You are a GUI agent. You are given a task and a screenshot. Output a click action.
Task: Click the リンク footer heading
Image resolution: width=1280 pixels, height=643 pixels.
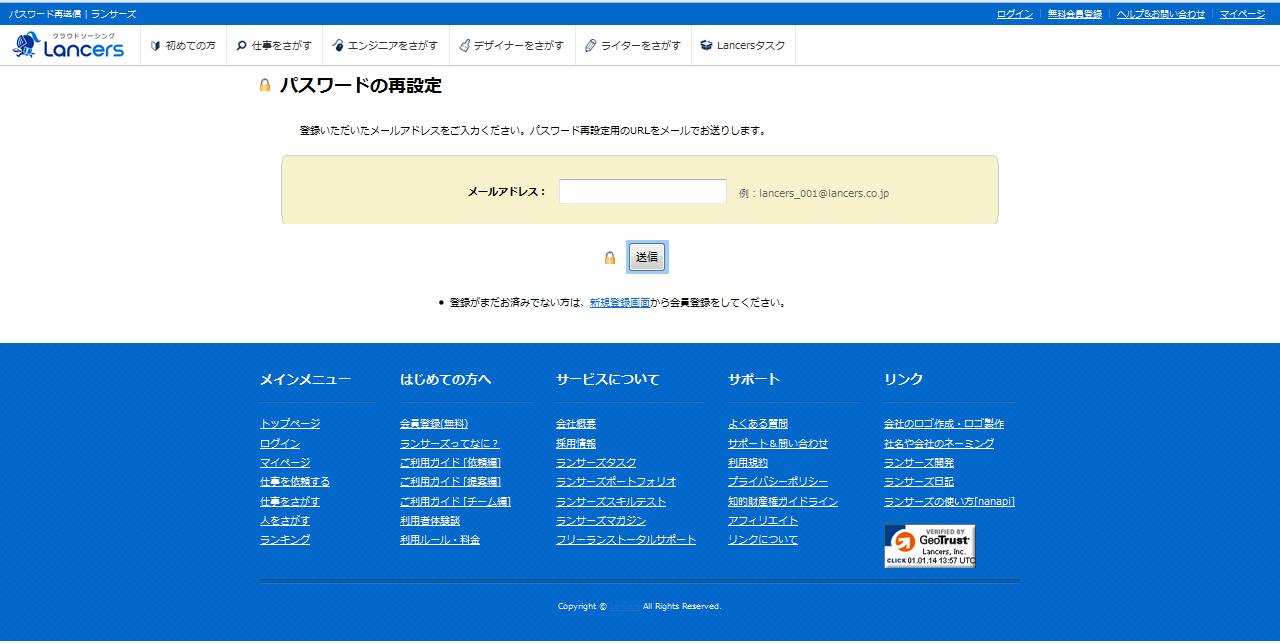pos(904,380)
